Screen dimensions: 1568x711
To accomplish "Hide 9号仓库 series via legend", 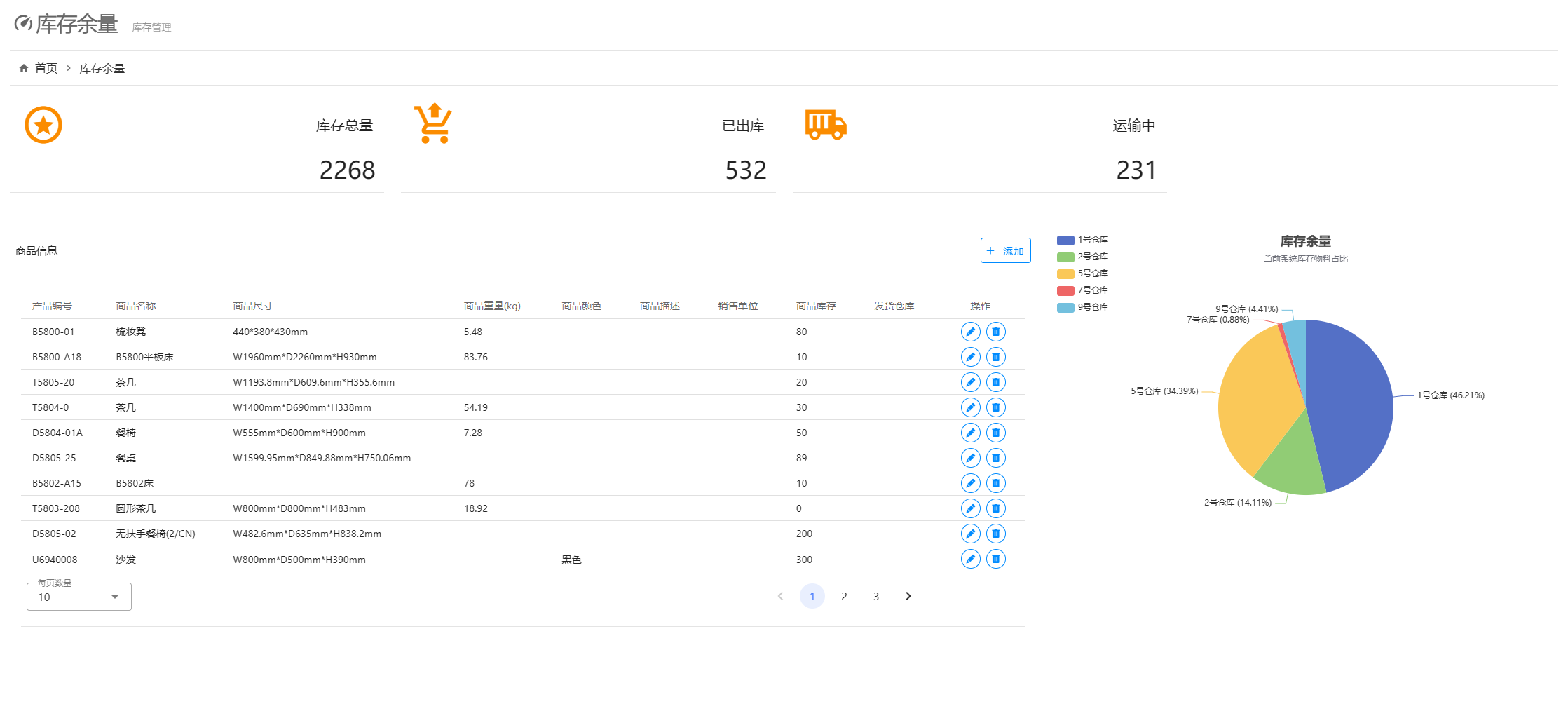I will tap(1082, 307).
